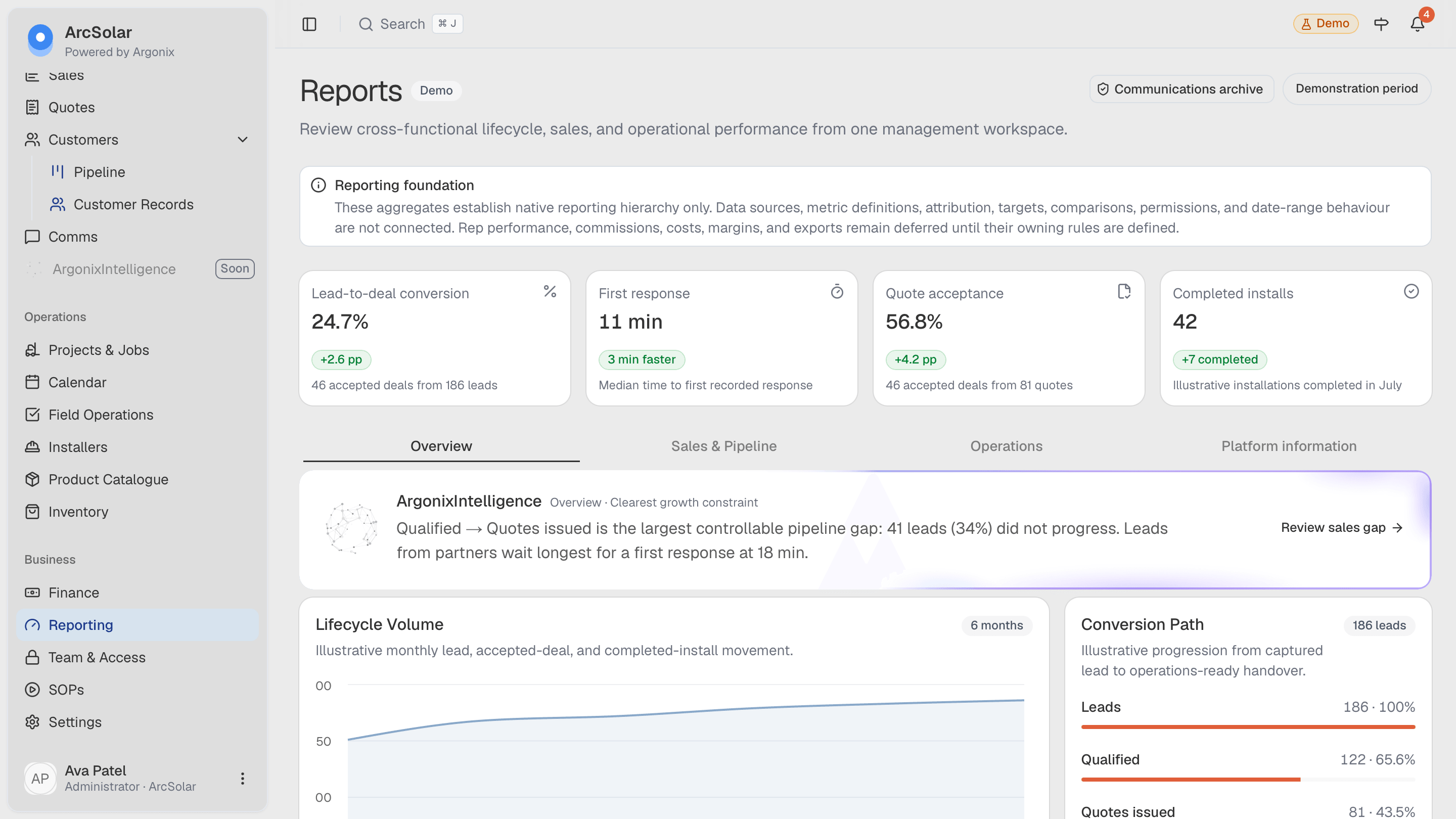Viewport: 1456px width, 819px height.
Task: Click the +4.2 pp badge
Action: [x=915, y=359]
